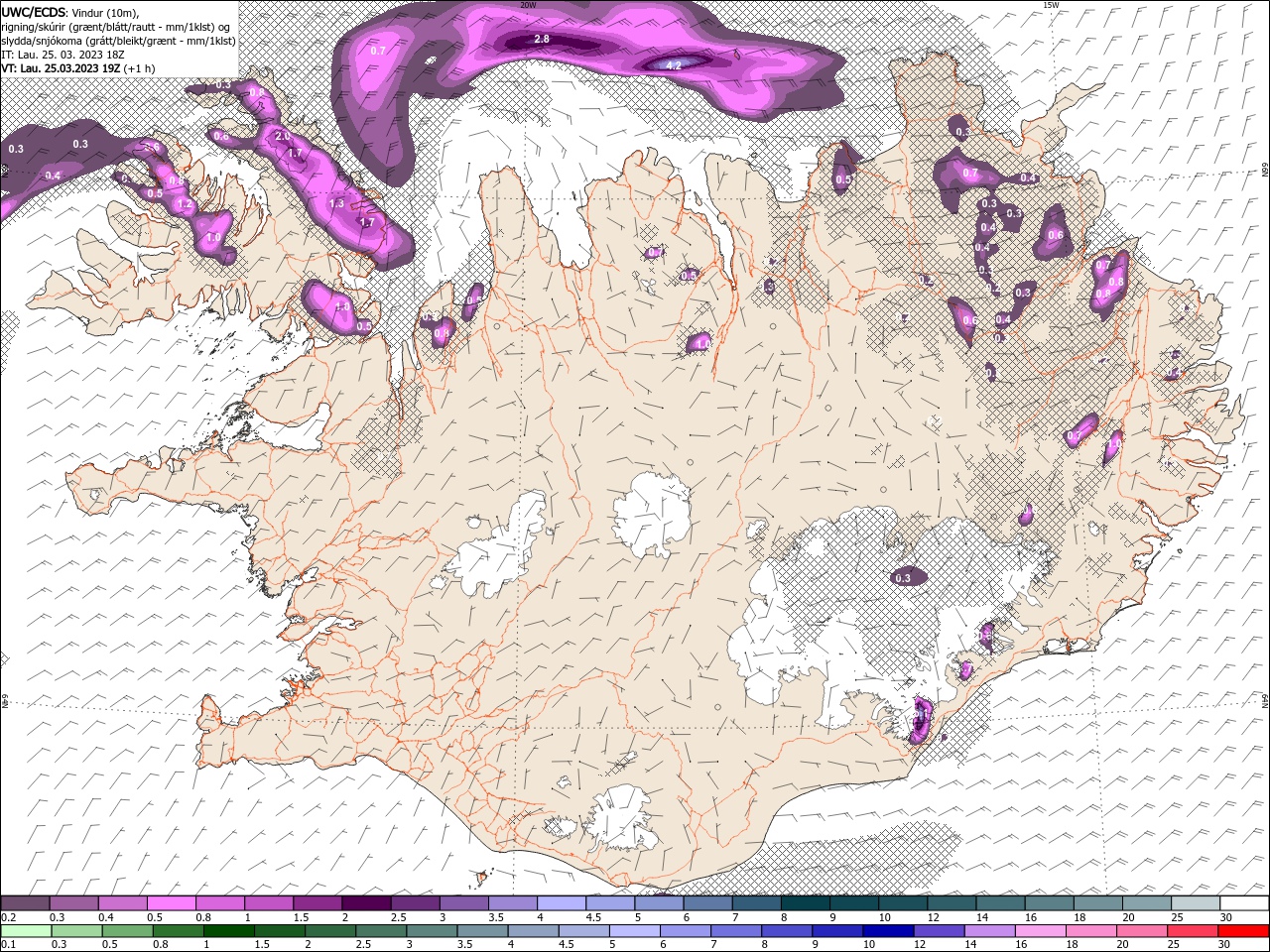The image size is (1270, 952).
Task: Click the dark purple top-row swatch between 2 and 2.5
Action: coord(367,903)
